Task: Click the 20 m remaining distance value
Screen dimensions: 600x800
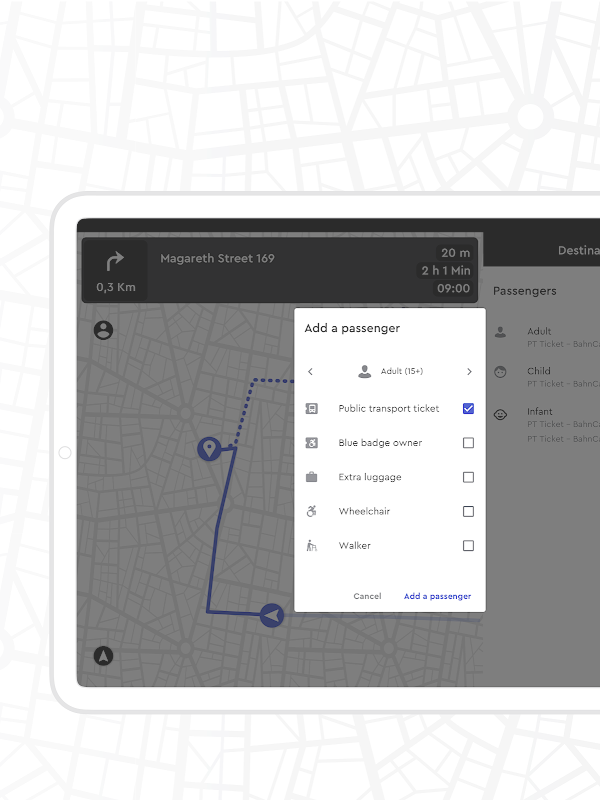Action: [455, 253]
